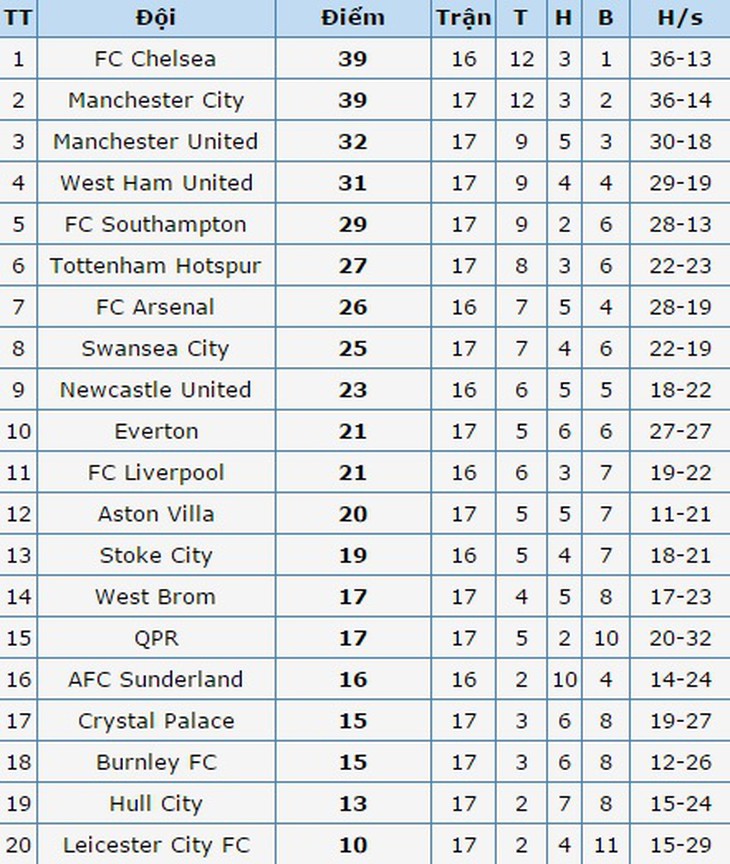Select Leicester City FC team

[x=156, y=845]
